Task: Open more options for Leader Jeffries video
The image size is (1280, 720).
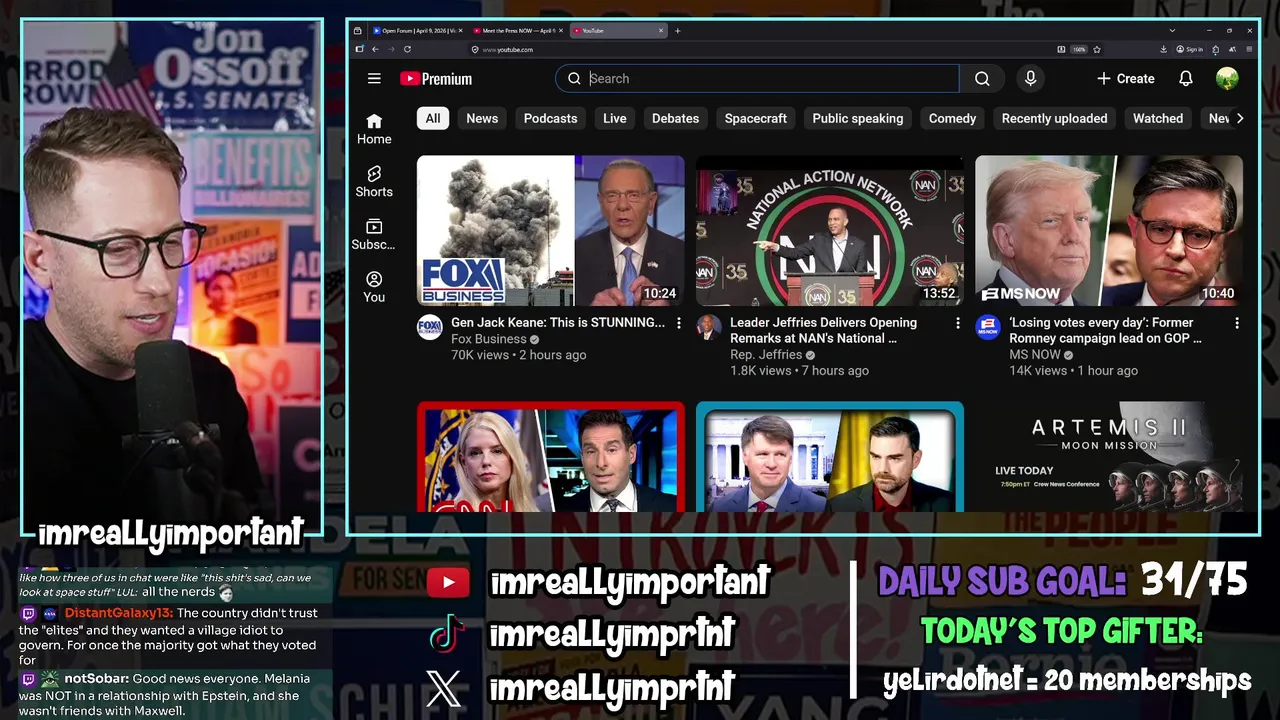Action: [958, 323]
